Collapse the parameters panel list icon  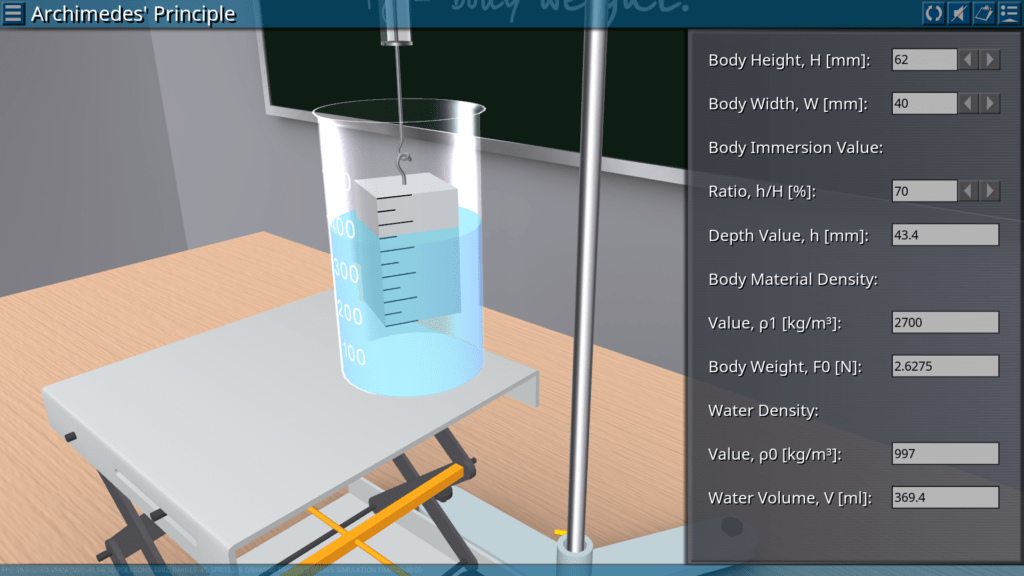click(x=1008, y=13)
